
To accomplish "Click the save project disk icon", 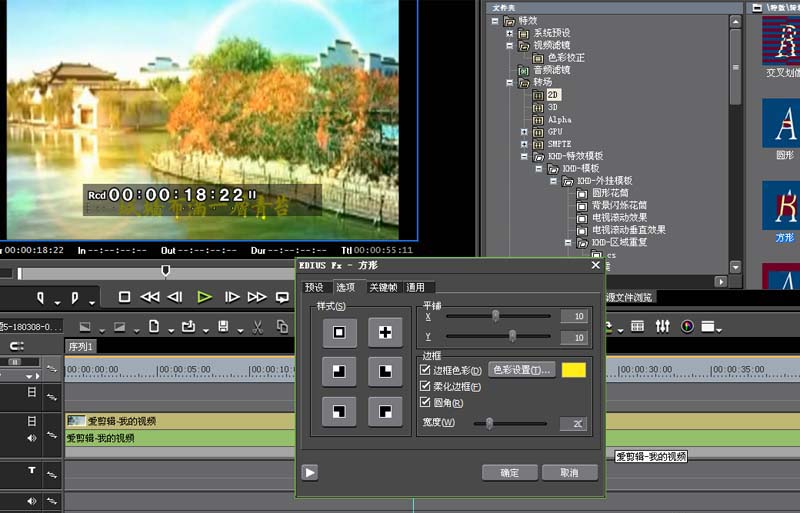I will [x=223, y=327].
